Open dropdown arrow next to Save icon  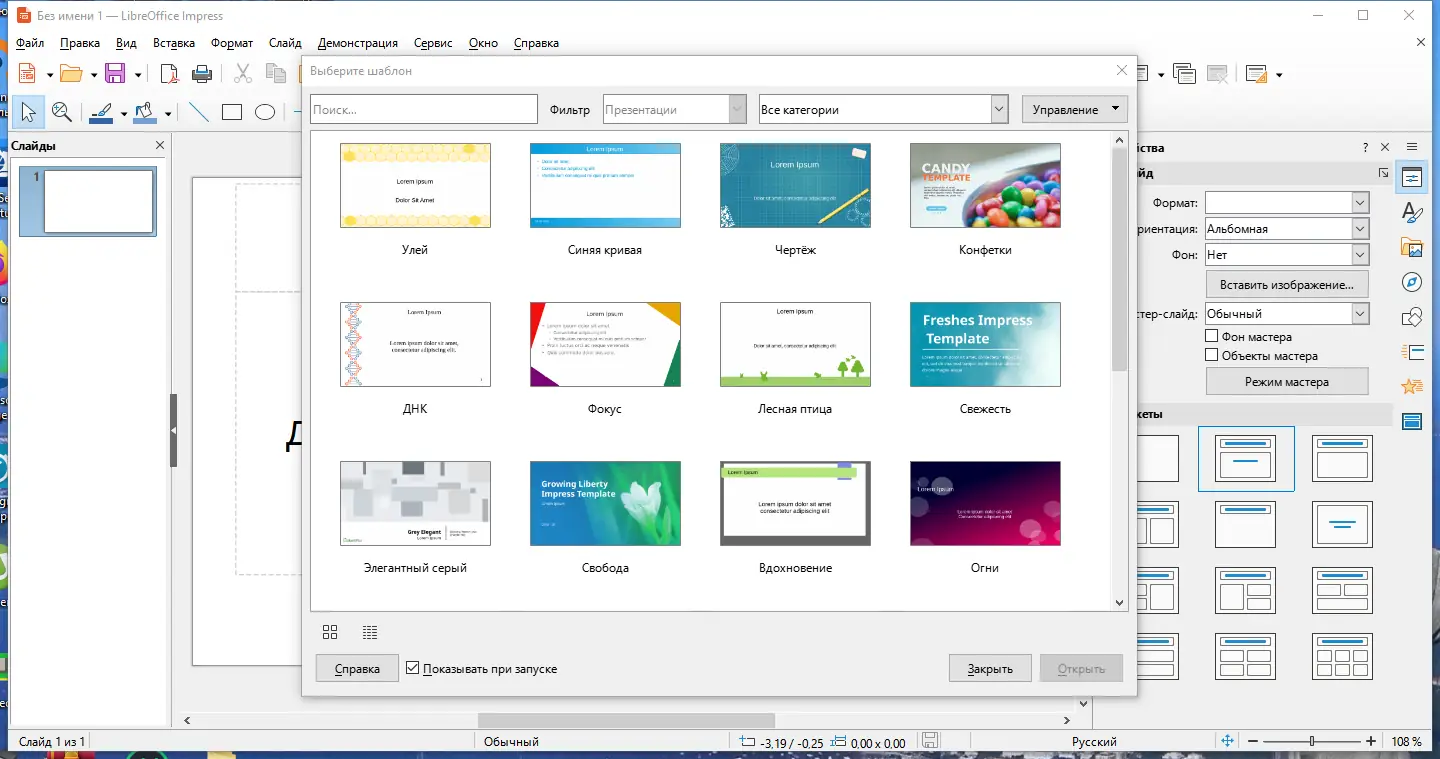point(138,74)
